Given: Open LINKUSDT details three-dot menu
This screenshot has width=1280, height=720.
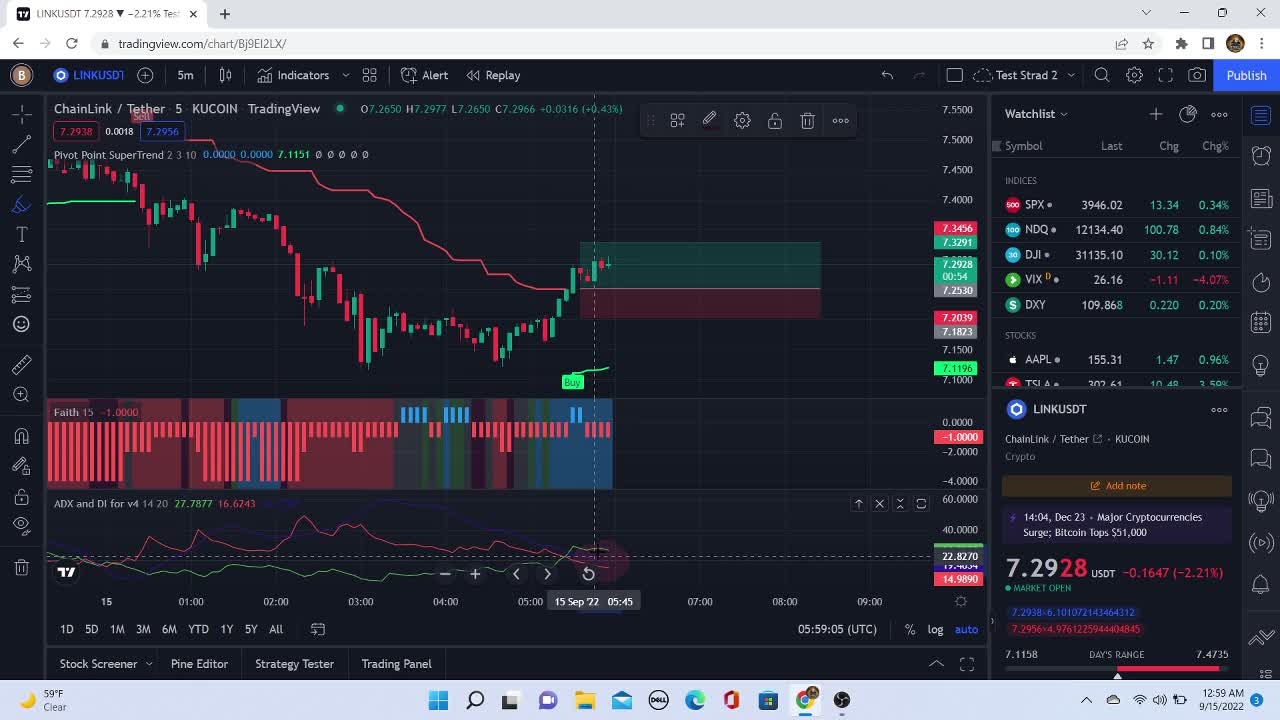Looking at the screenshot, I should click(1219, 409).
